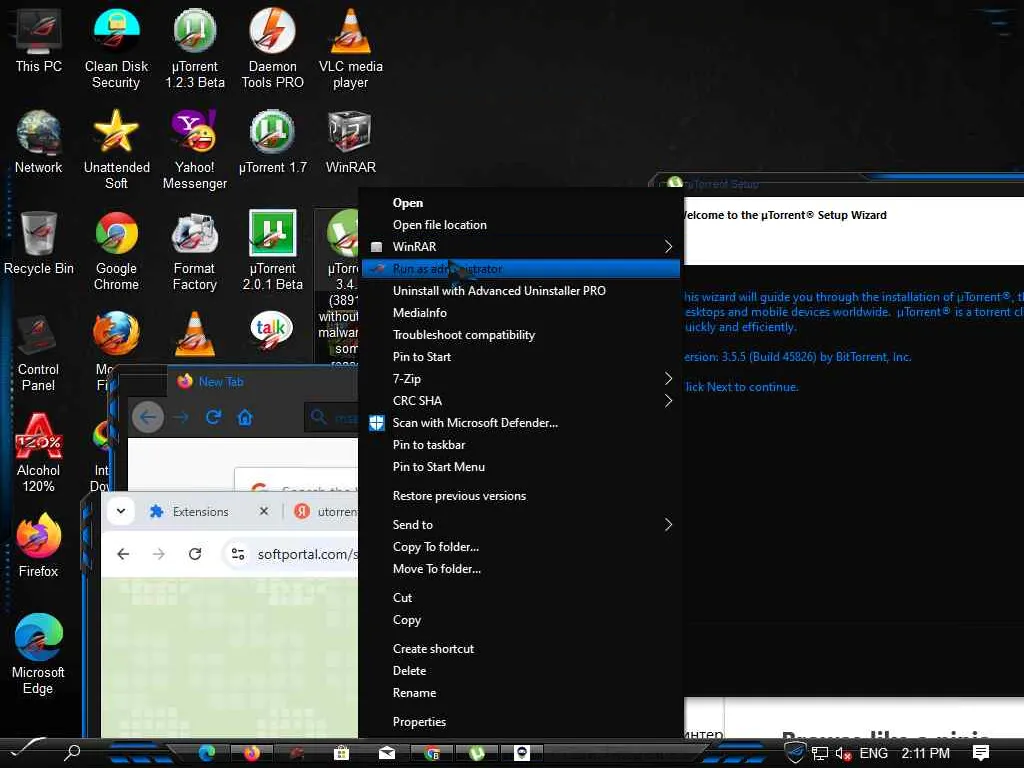Image resolution: width=1024 pixels, height=768 pixels.
Task: Expand 7-Zip submenu arrow
Action: [x=668, y=379]
